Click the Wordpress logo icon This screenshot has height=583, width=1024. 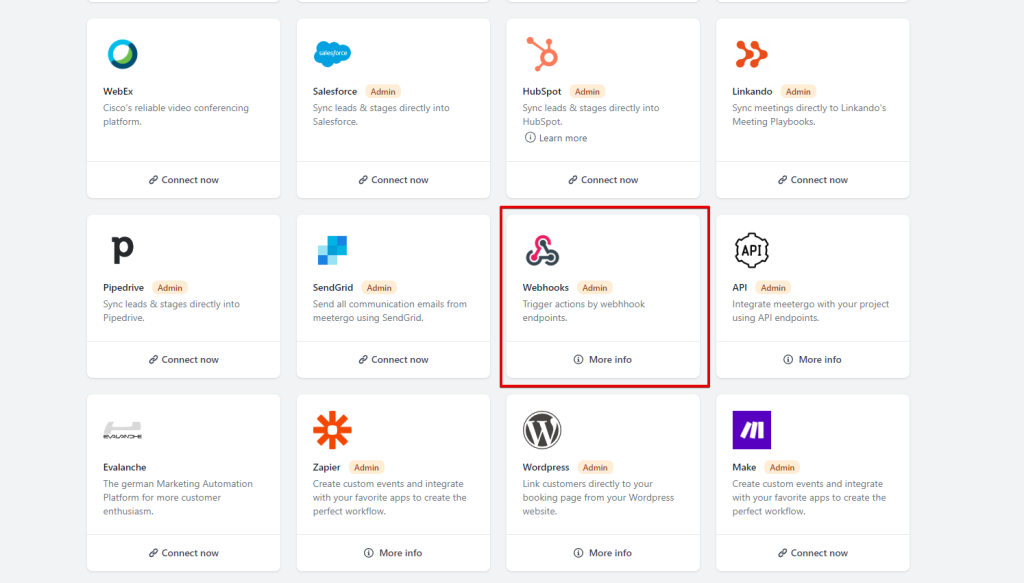[x=541, y=430]
